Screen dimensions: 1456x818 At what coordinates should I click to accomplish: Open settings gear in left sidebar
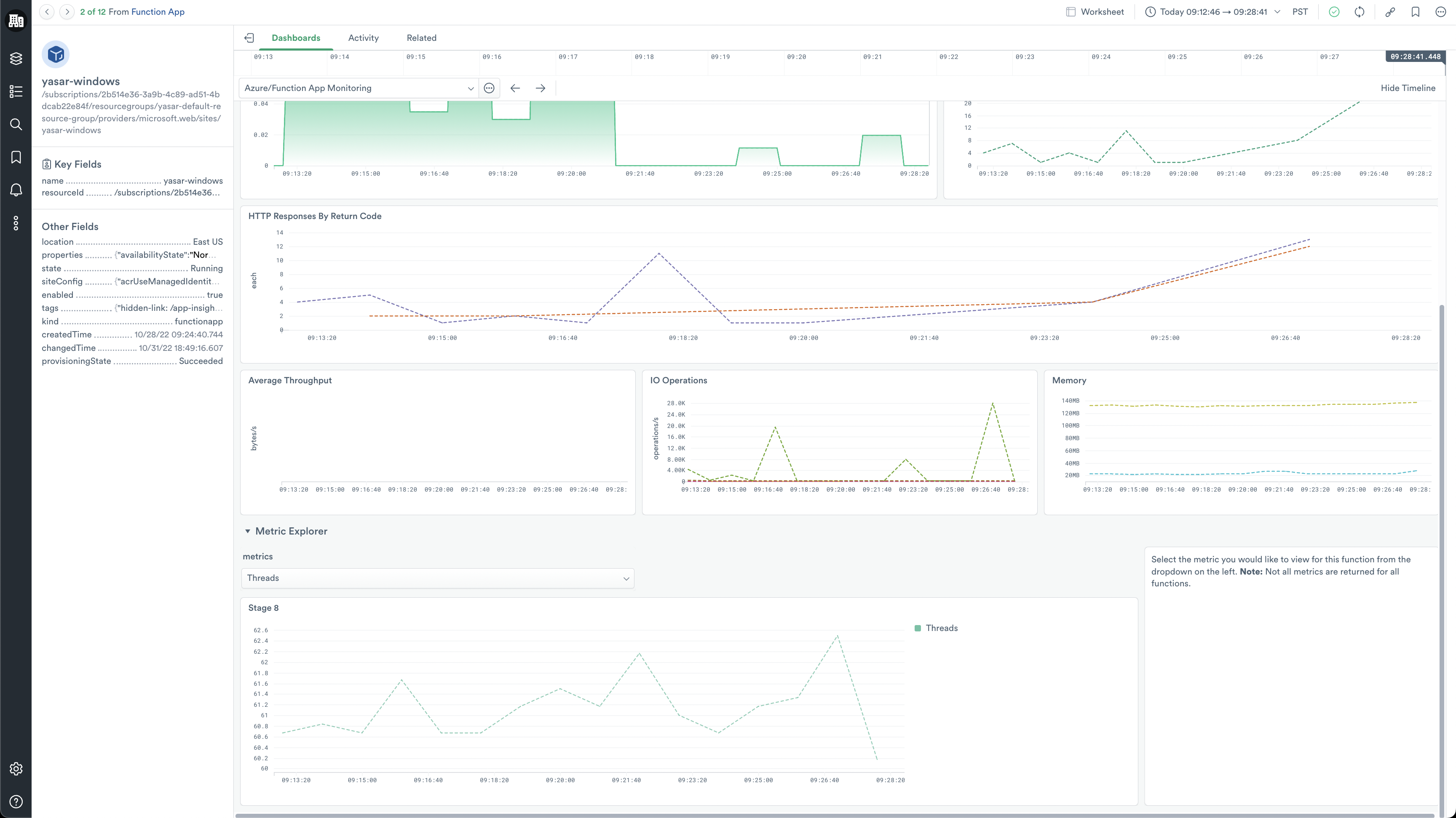(x=16, y=769)
